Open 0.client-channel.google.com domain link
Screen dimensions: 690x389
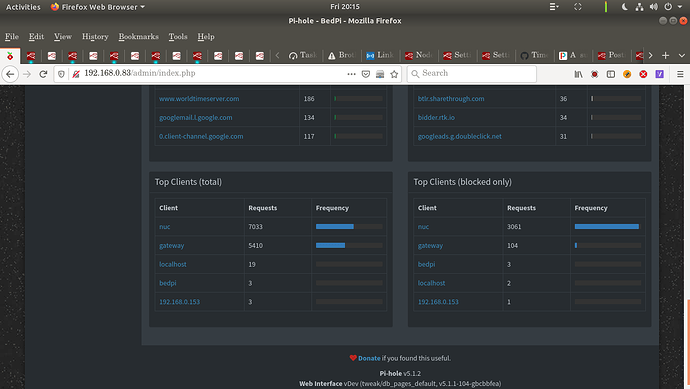coord(201,136)
